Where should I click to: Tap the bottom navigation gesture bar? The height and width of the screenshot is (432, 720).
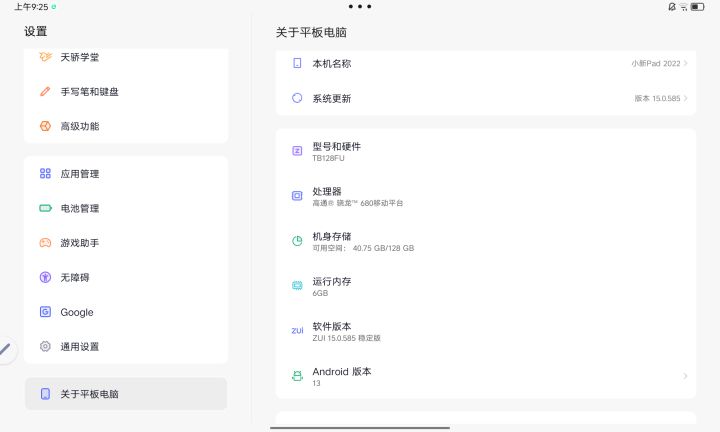click(360, 428)
